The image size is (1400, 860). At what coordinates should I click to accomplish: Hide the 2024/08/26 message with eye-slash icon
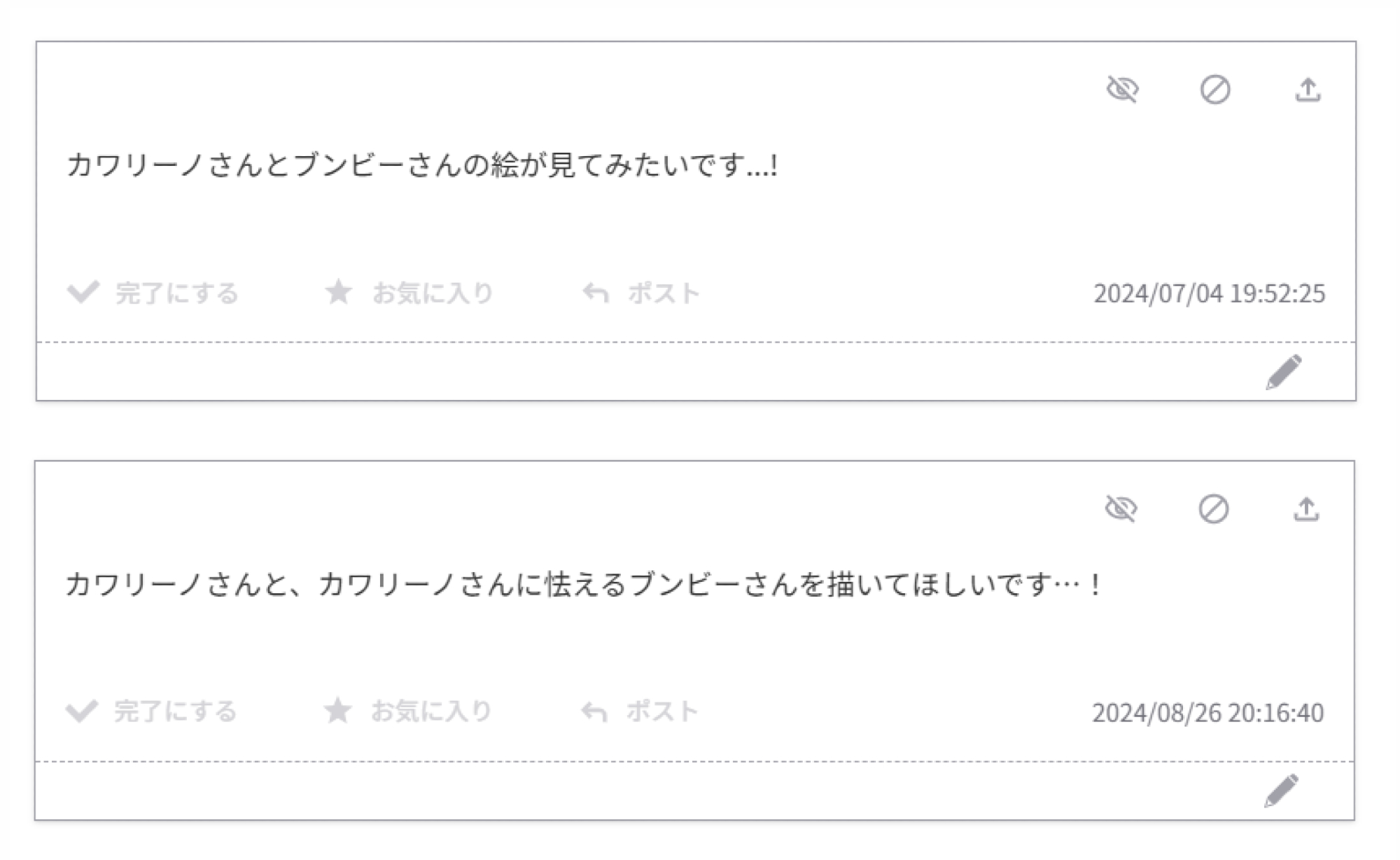pos(1121,508)
